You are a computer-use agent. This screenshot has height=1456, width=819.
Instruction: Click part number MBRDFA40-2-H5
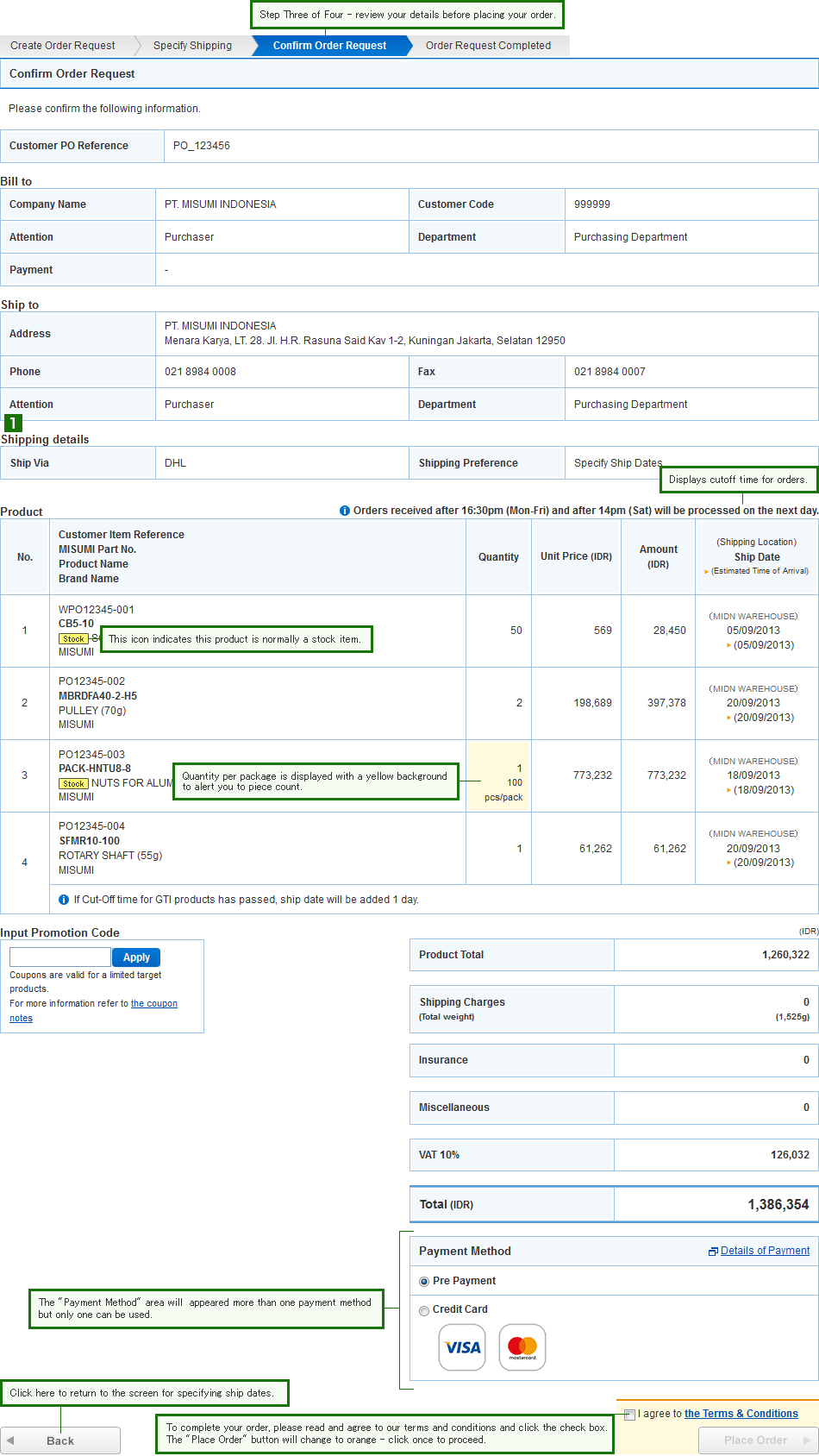click(98, 696)
